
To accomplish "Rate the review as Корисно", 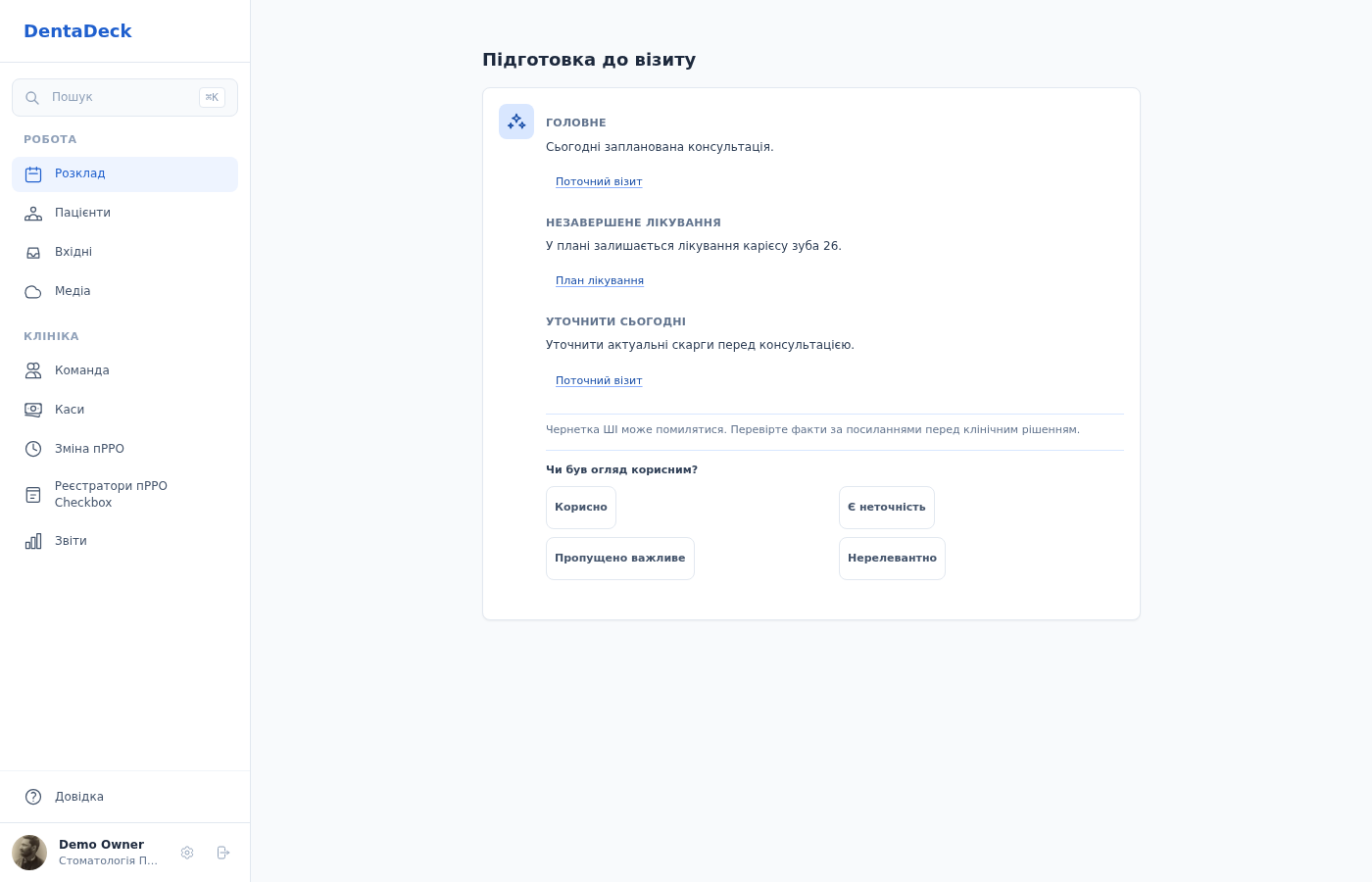I will (581, 508).
